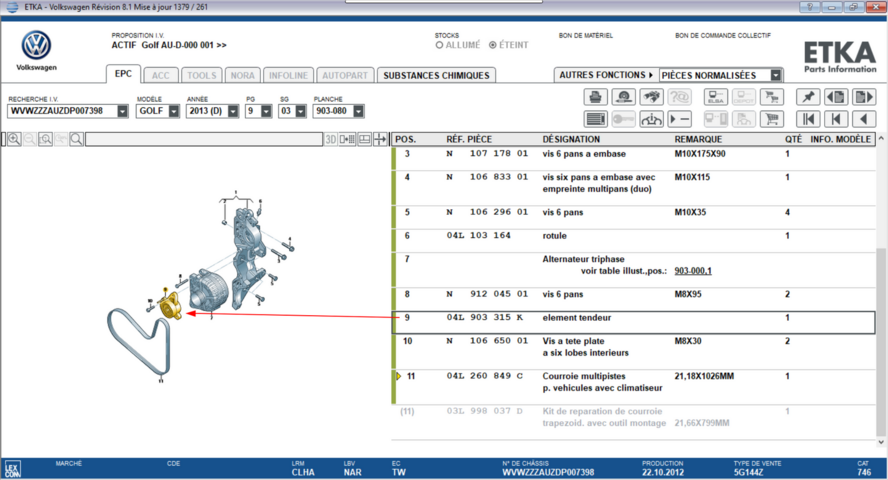Screen dimensions: 888x480
Task: Click the illustration search input field
Action: (204, 139)
